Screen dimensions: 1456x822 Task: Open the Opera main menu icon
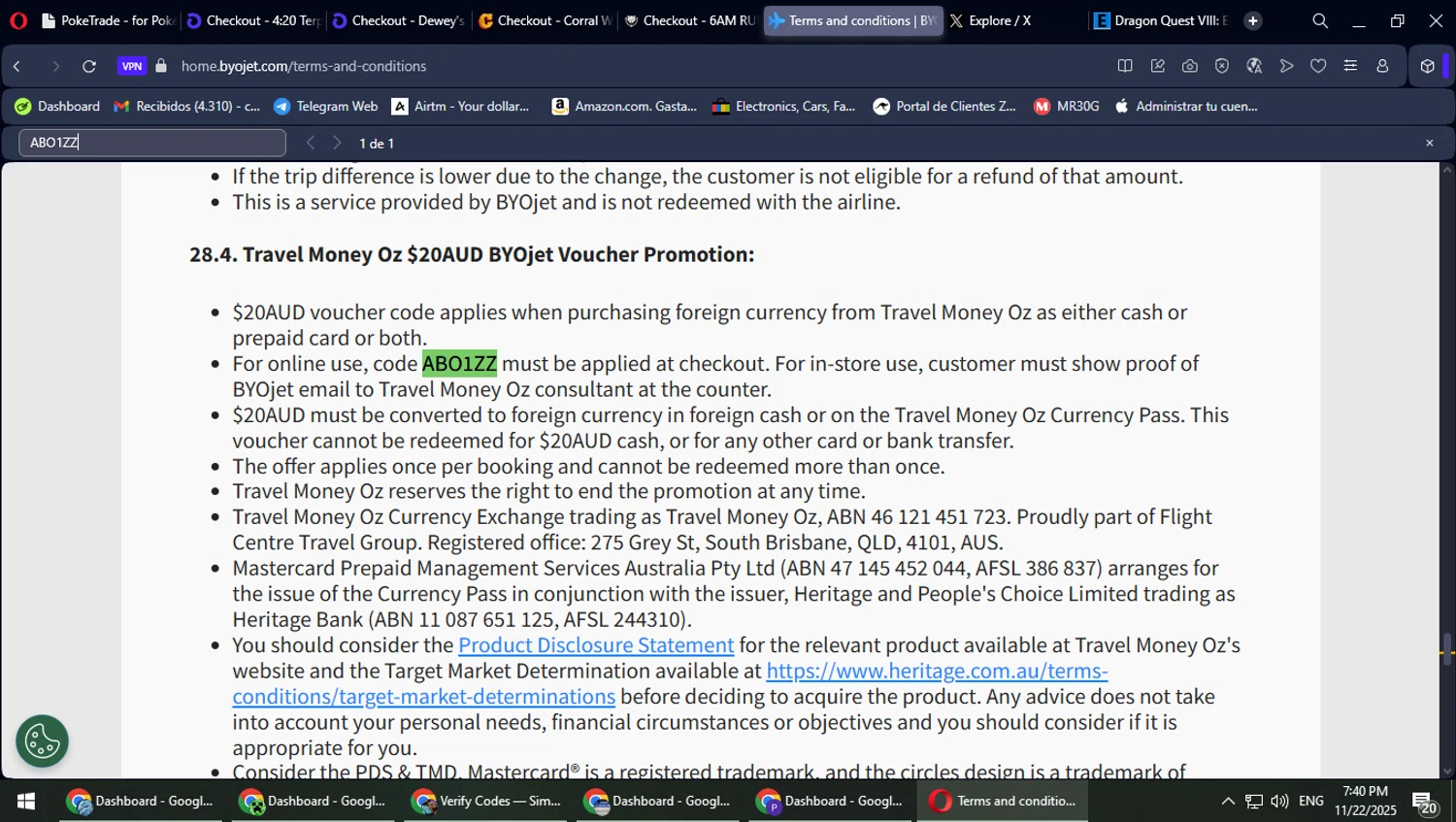click(17, 20)
